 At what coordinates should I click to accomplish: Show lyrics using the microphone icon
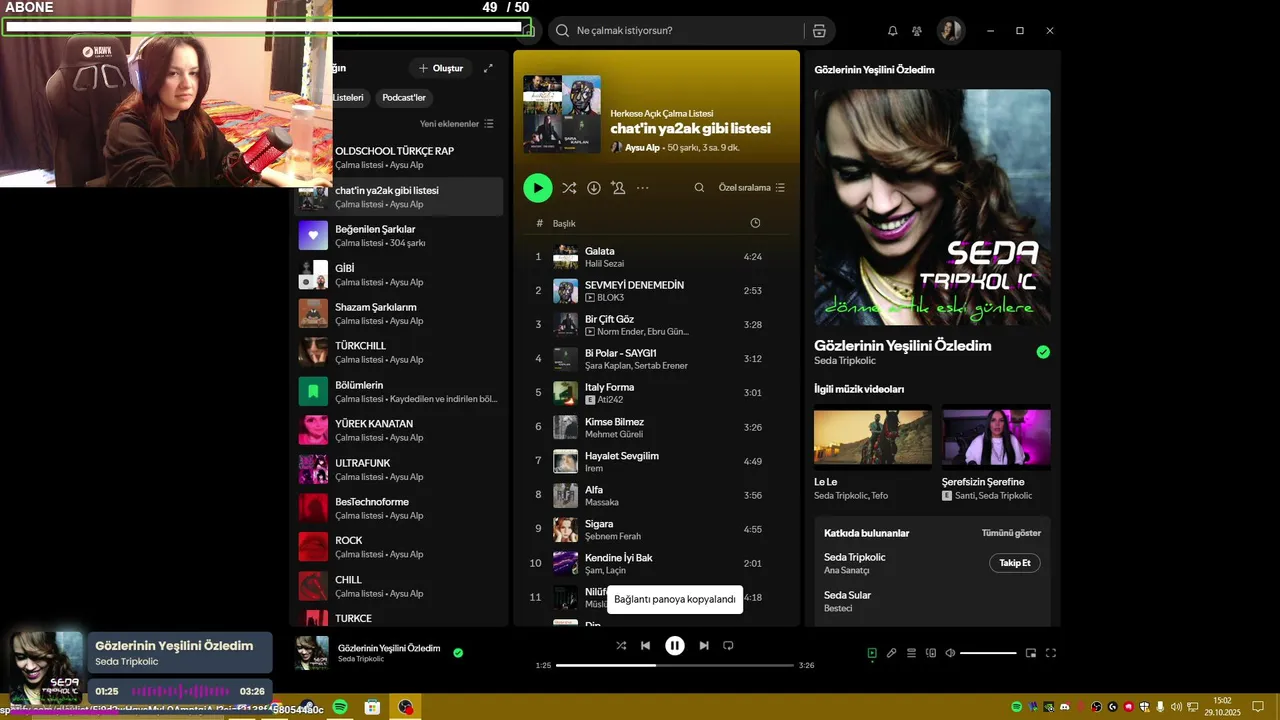click(x=892, y=653)
